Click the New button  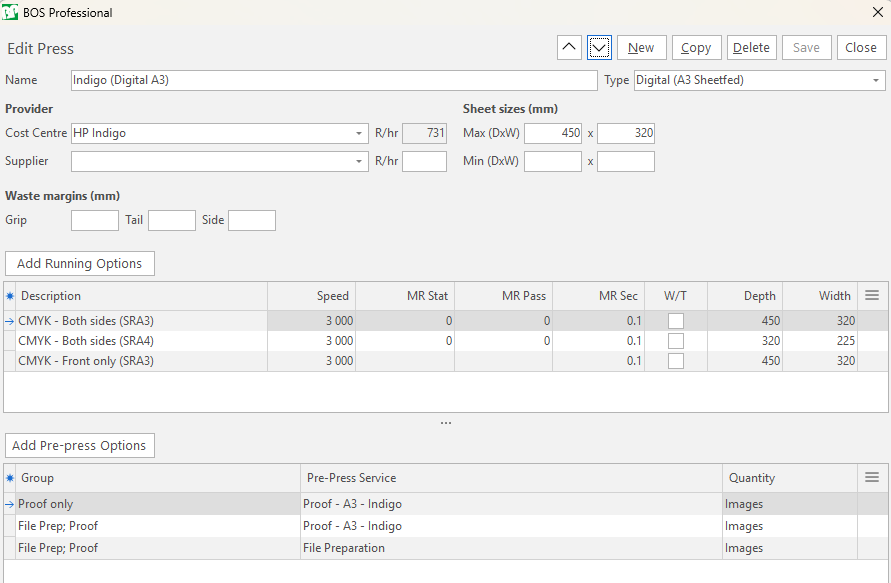pyautogui.click(x=642, y=48)
